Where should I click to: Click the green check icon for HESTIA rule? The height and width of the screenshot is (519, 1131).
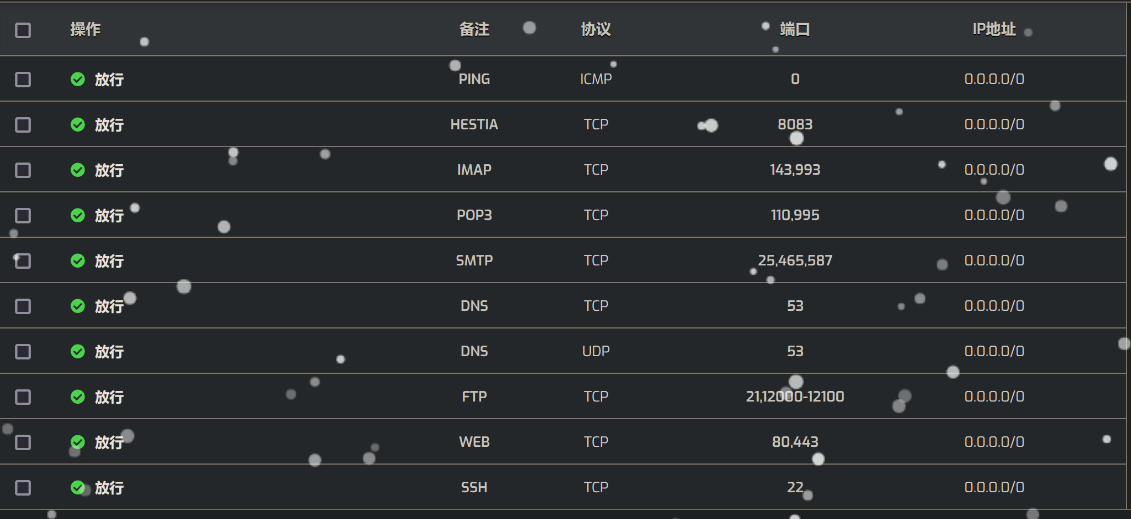78,125
